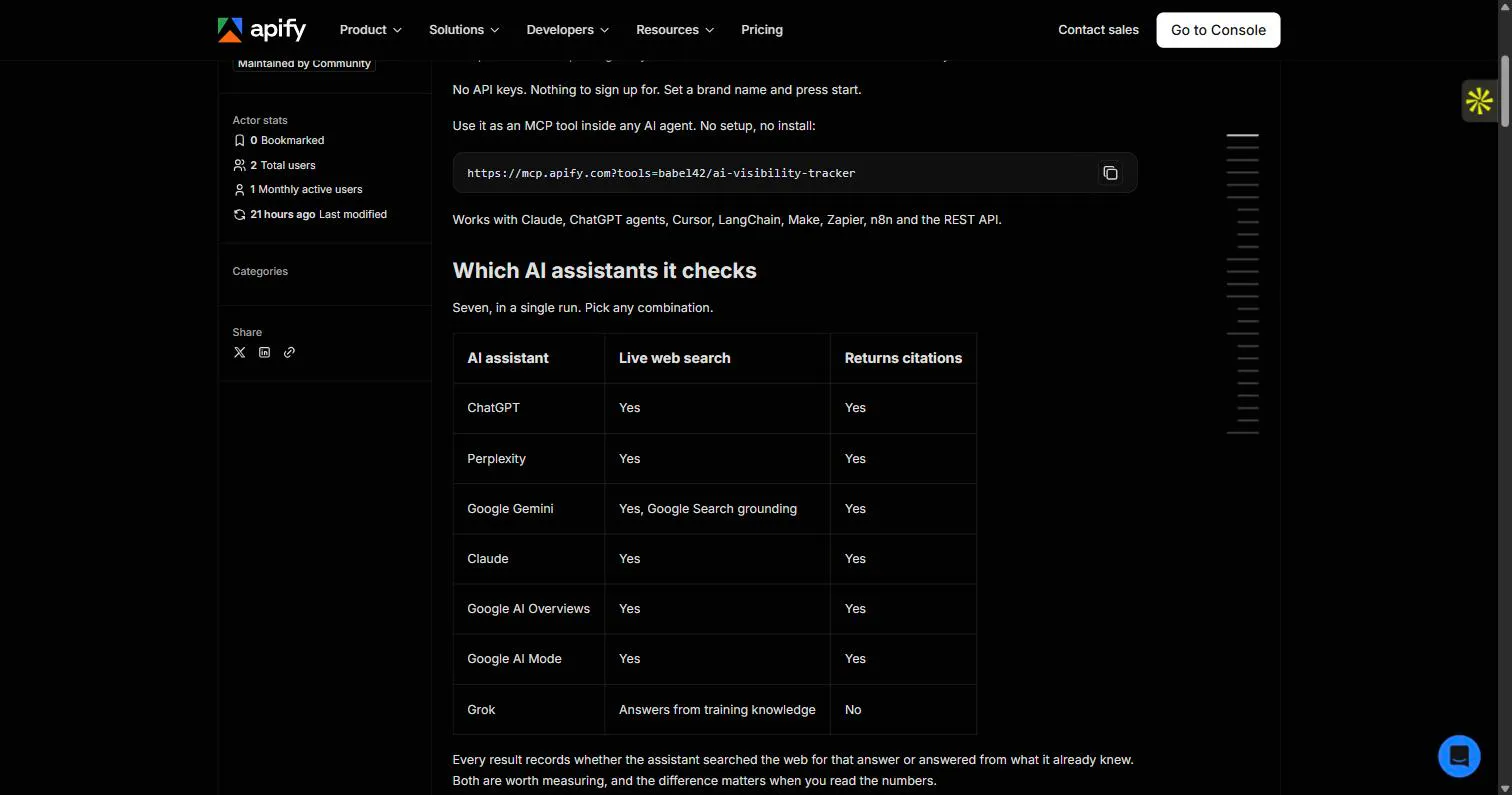
Task: Copy the MCP URL with the copy icon
Action: pos(1110,173)
